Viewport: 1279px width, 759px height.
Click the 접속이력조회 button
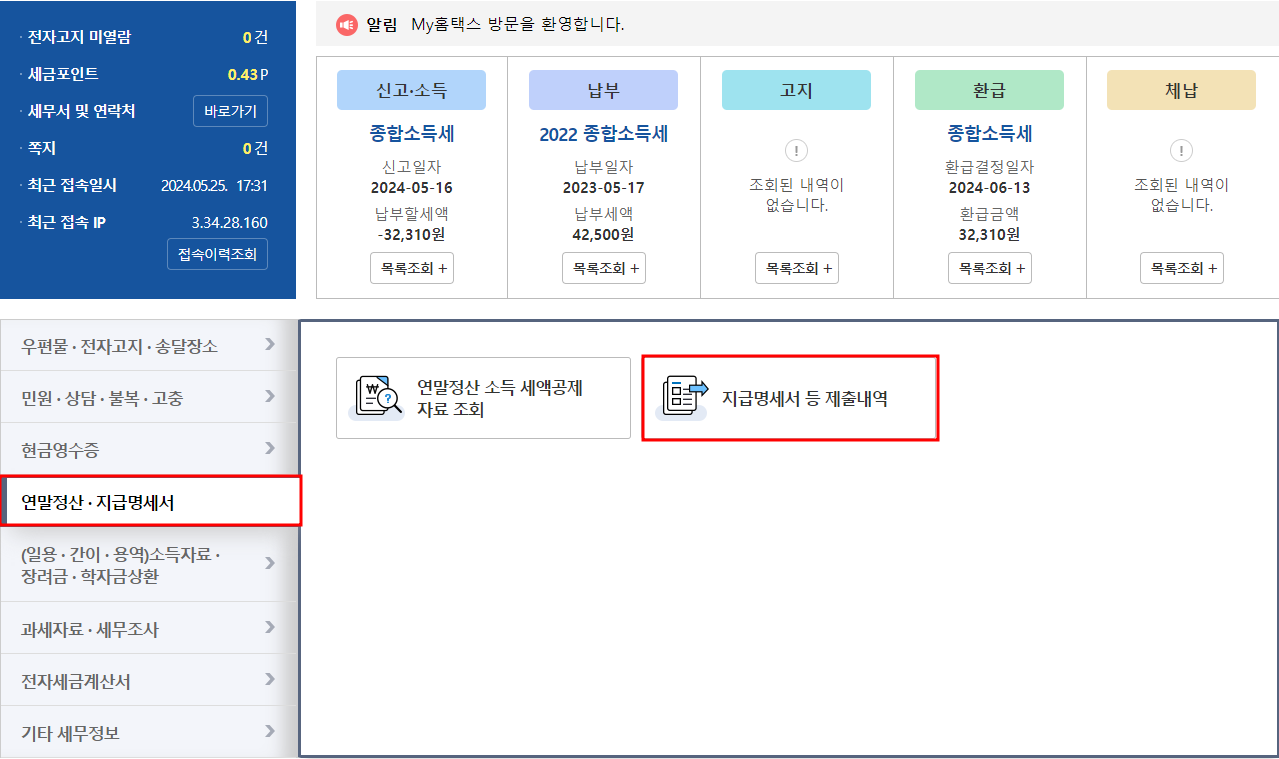217,254
